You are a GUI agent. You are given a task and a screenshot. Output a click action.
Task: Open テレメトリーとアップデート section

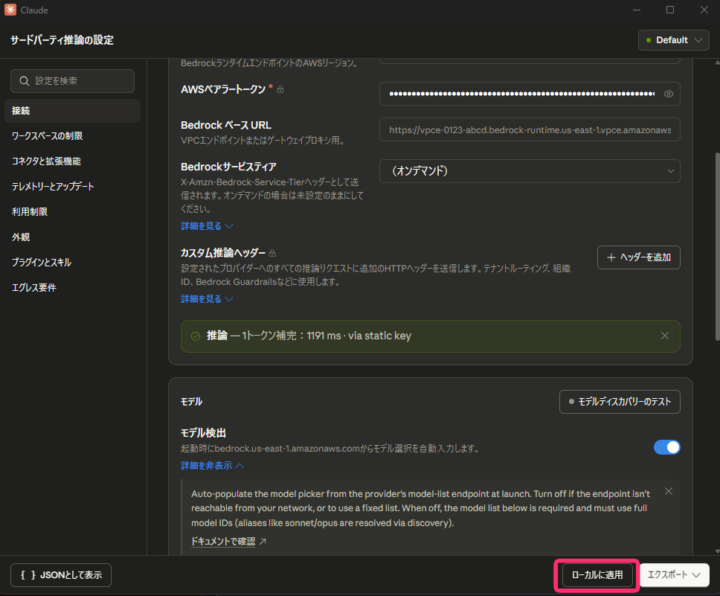pos(73,186)
